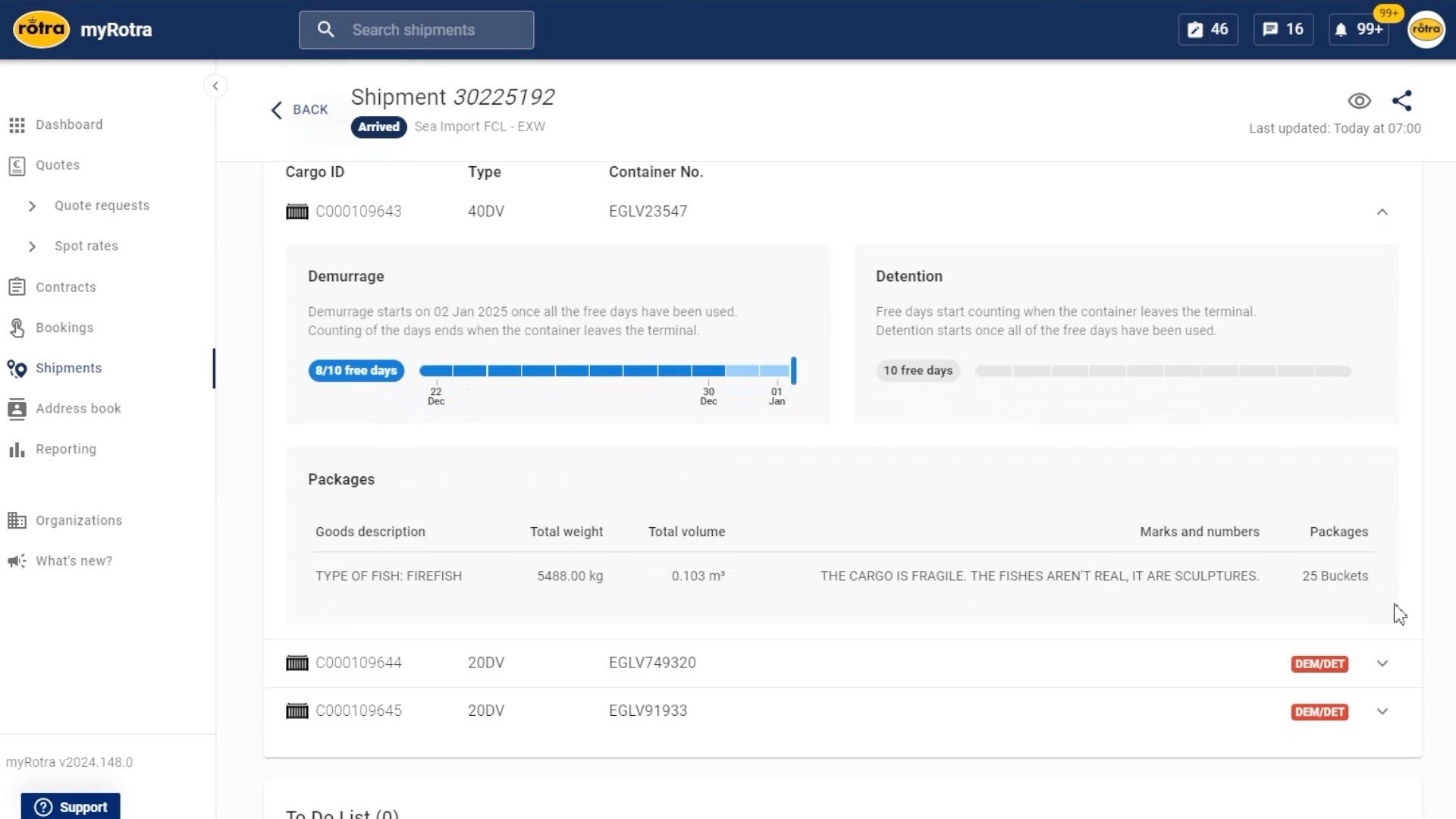Viewport: 1456px width, 819px height.
Task: Click the 22 Dec timeline label
Action: (x=436, y=397)
